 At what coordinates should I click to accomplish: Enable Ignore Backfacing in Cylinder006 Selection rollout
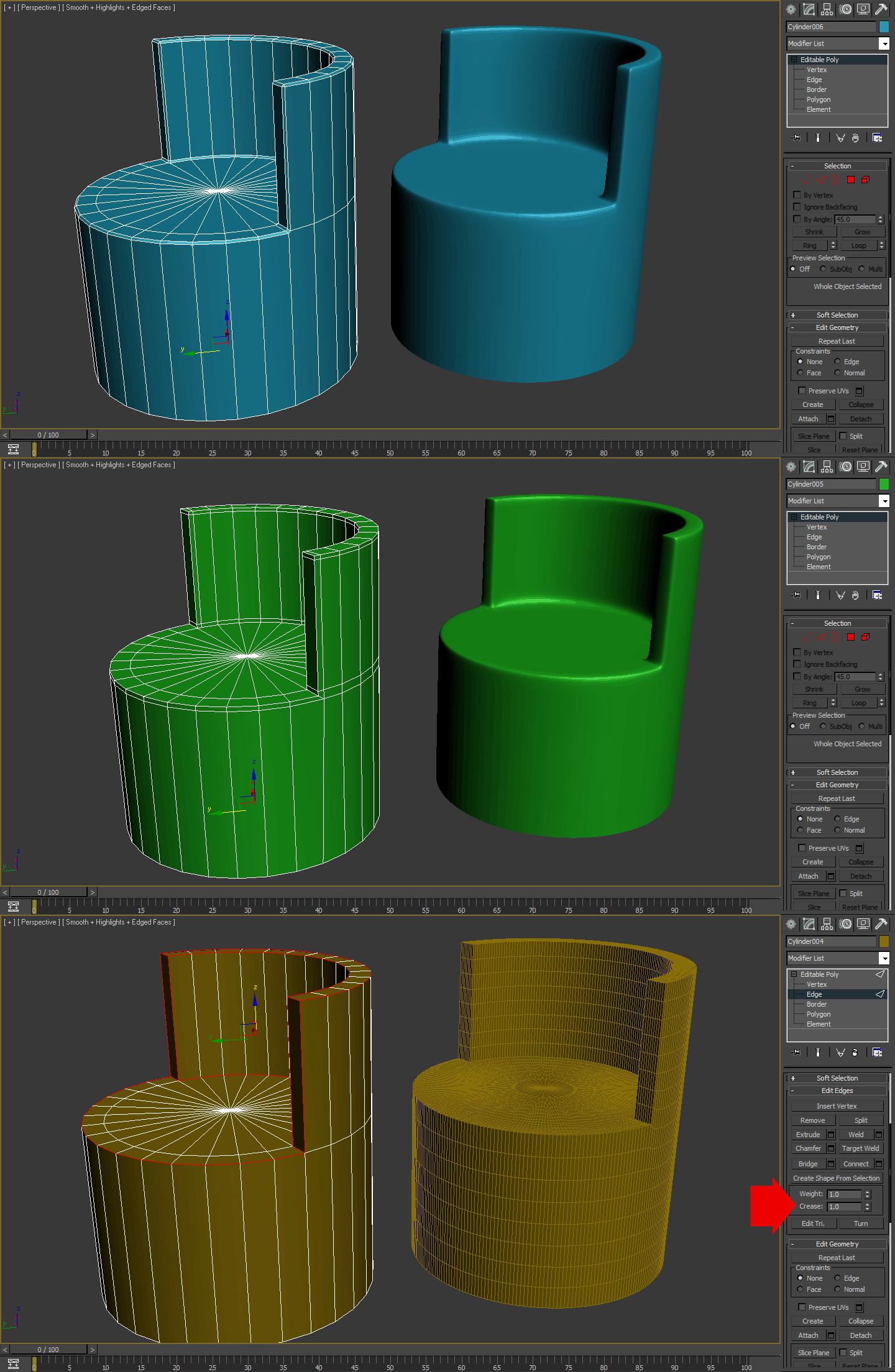point(797,207)
